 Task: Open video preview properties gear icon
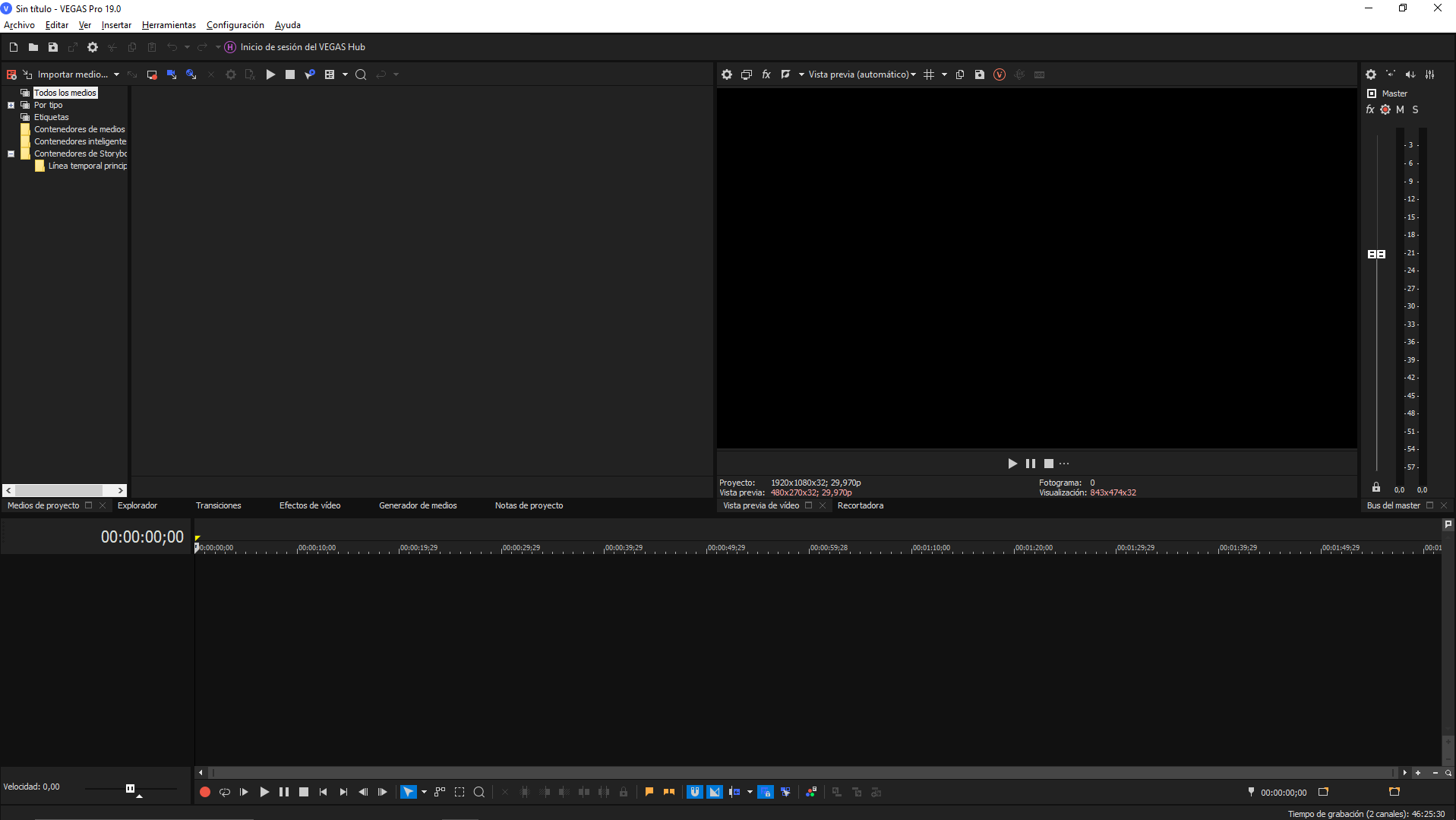[x=727, y=74]
